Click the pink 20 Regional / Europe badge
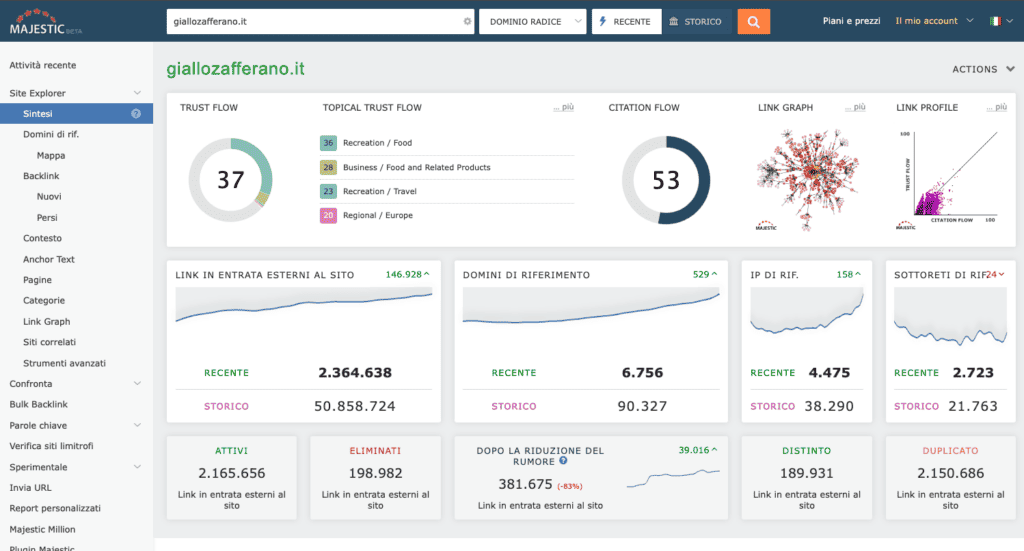1024x551 pixels. click(x=328, y=215)
